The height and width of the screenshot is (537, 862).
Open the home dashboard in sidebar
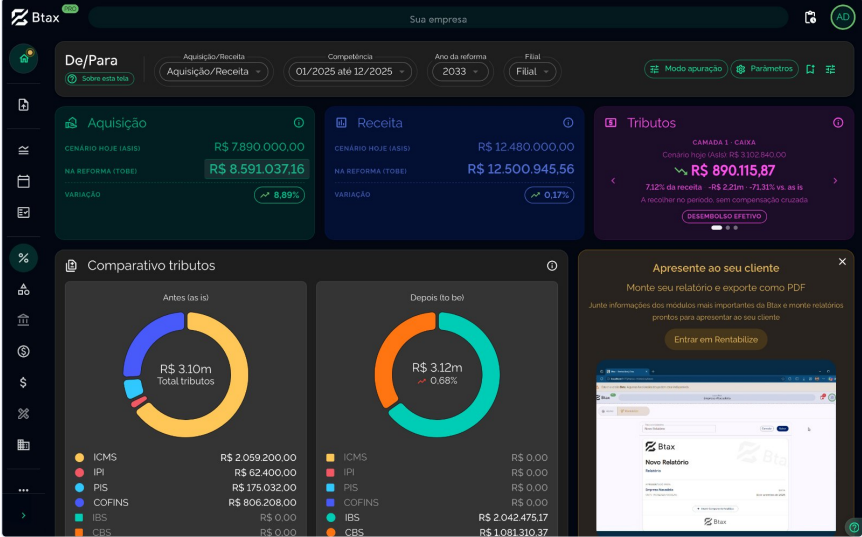tap(24, 58)
